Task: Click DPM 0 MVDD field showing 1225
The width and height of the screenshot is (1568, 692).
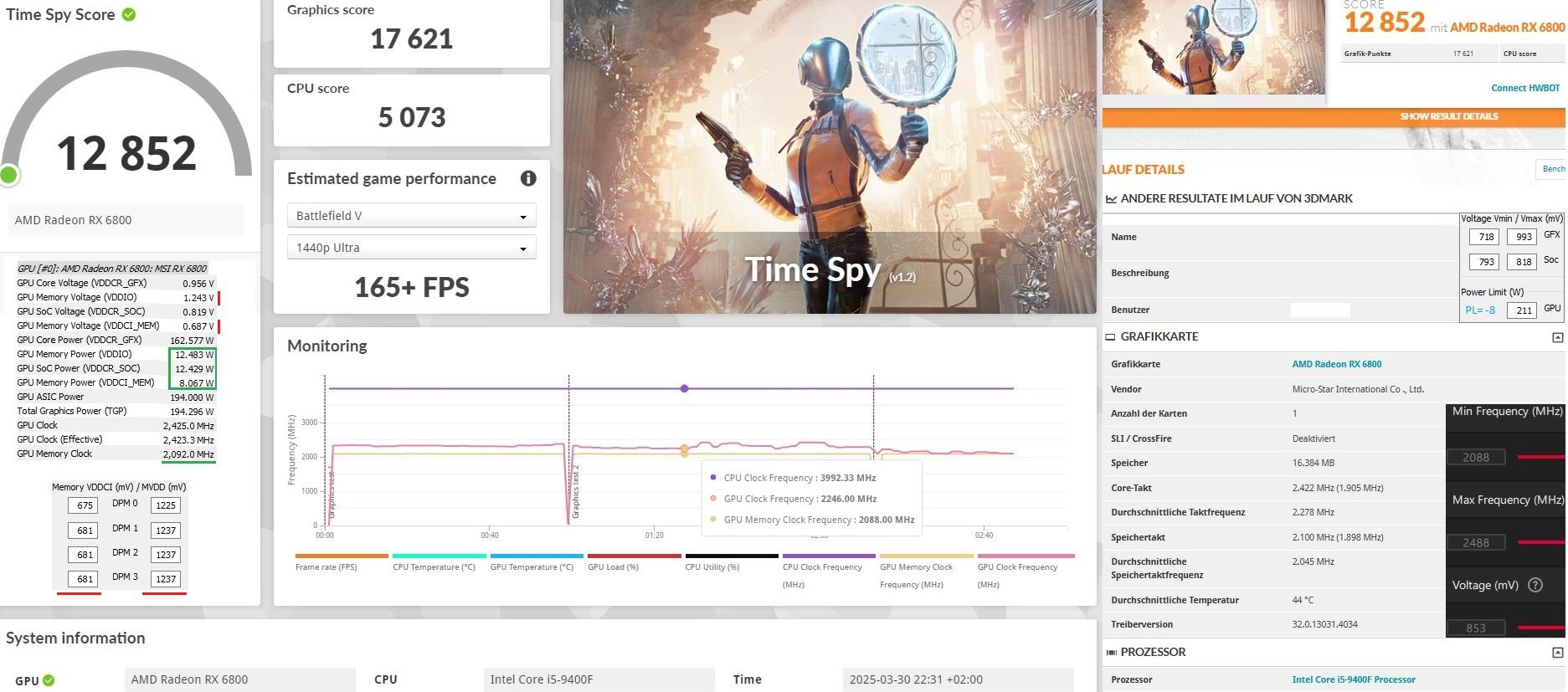Action: pyautogui.click(x=166, y=505)
